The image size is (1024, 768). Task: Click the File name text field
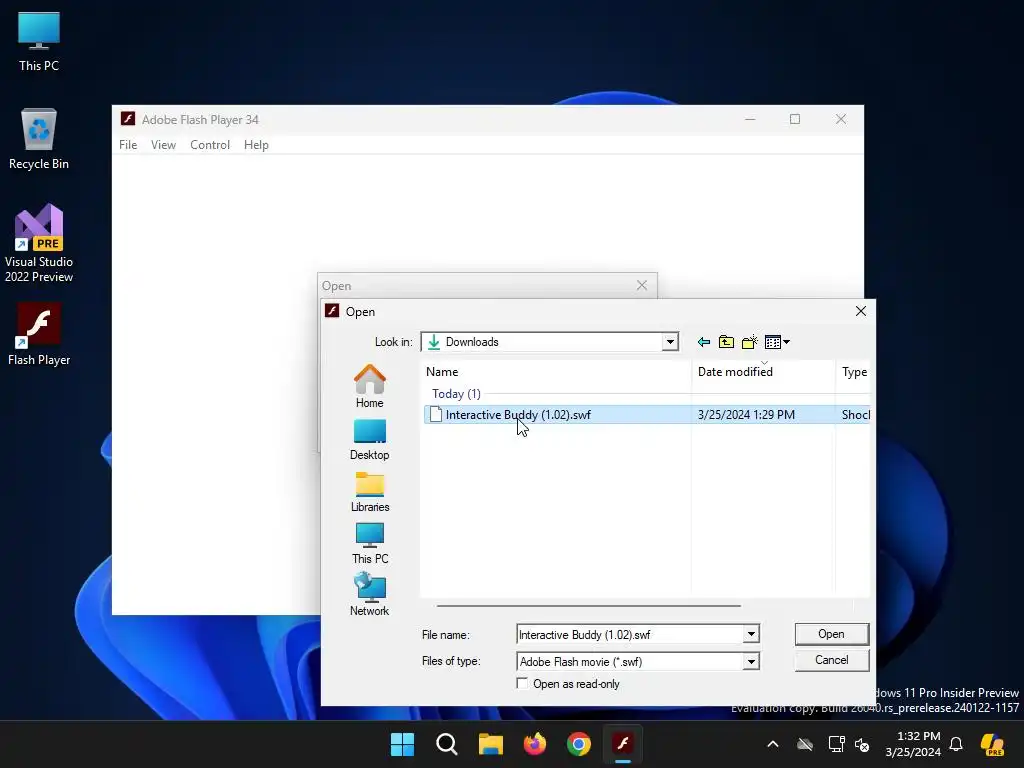(630, 634)
